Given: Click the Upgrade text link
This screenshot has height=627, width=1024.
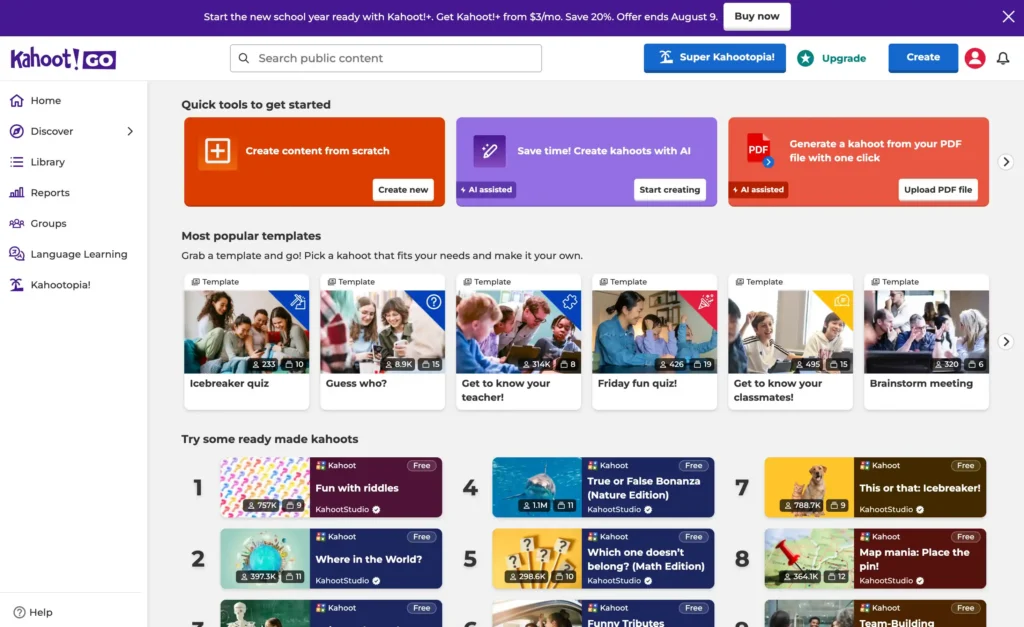Looking at the screenshot, I should pyautogui.click(x=844, y=58).
